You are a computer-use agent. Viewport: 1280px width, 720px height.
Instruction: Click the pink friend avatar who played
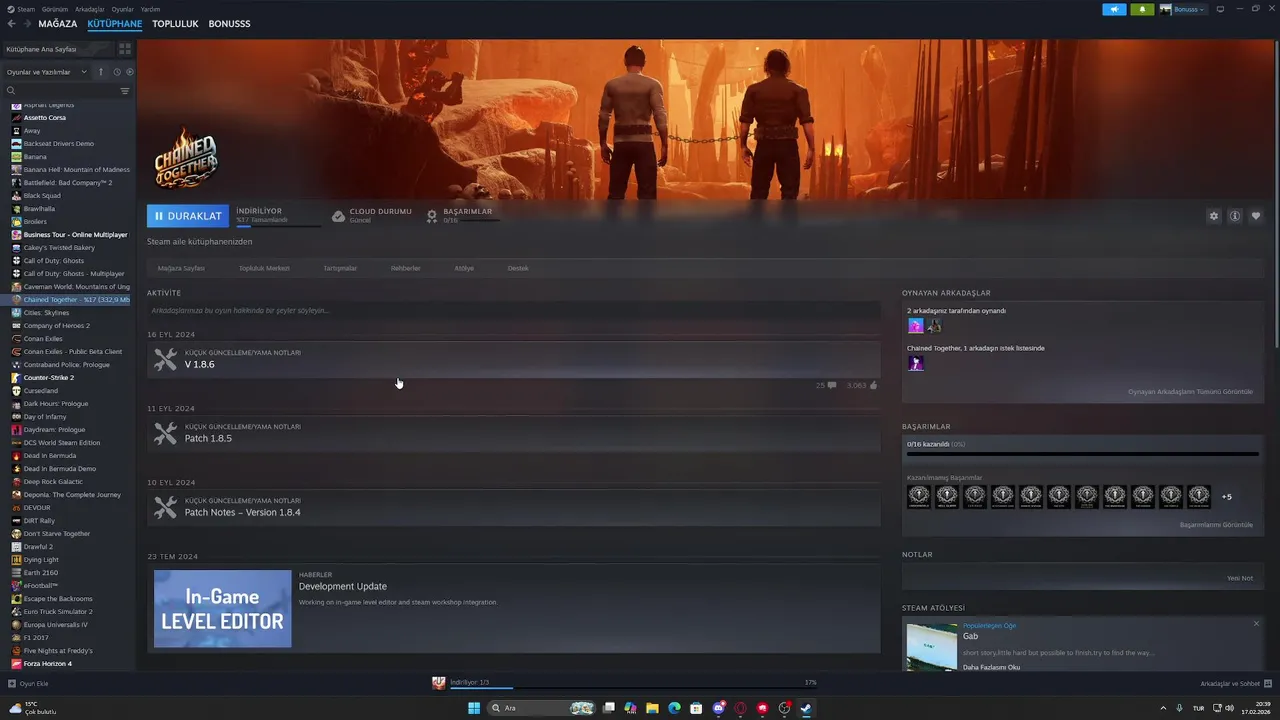[x=916, y=326]
